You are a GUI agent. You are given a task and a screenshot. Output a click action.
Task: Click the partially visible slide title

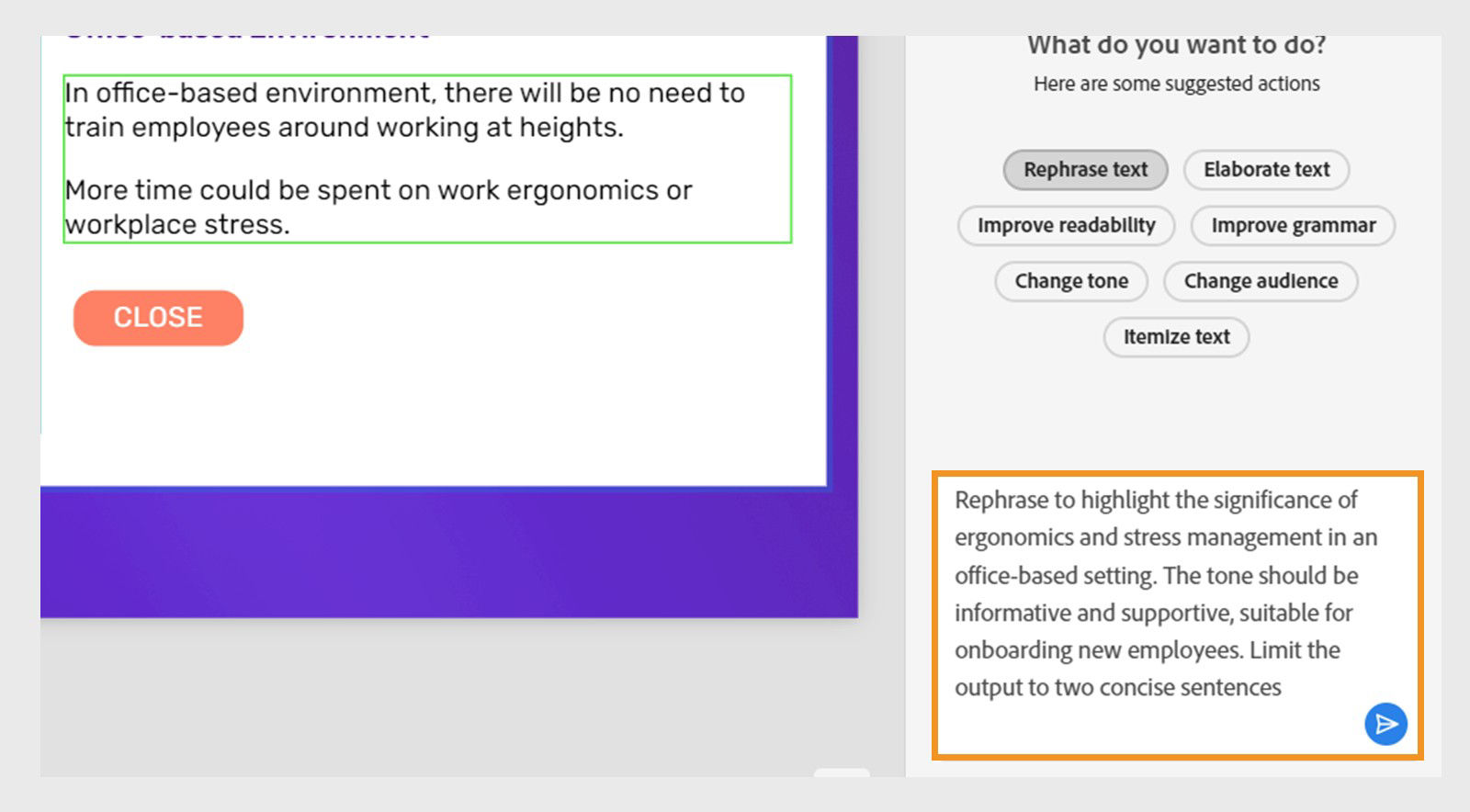(248, 29)
